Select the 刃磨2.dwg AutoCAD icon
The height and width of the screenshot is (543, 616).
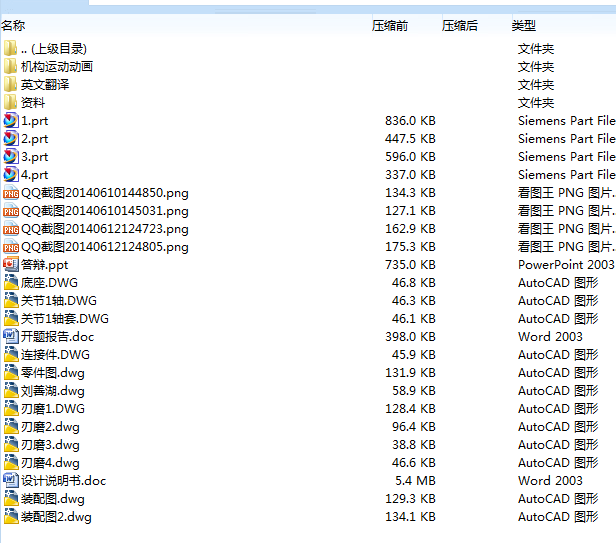pos(11,427)
